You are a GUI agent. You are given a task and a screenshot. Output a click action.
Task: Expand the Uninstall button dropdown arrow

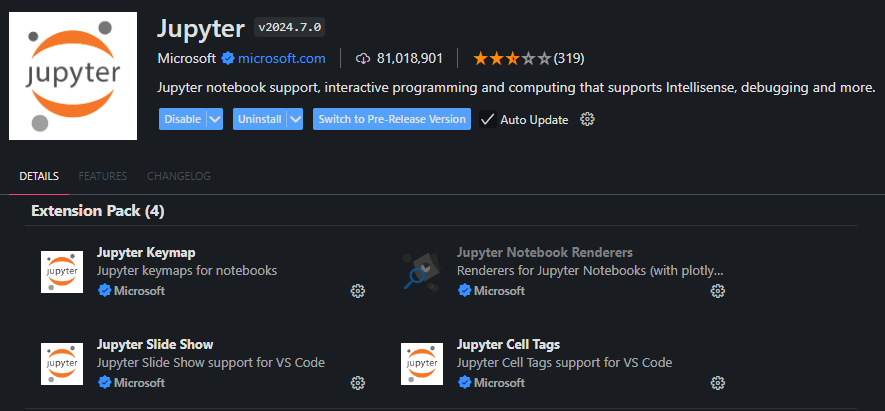[x=295, y=119]
